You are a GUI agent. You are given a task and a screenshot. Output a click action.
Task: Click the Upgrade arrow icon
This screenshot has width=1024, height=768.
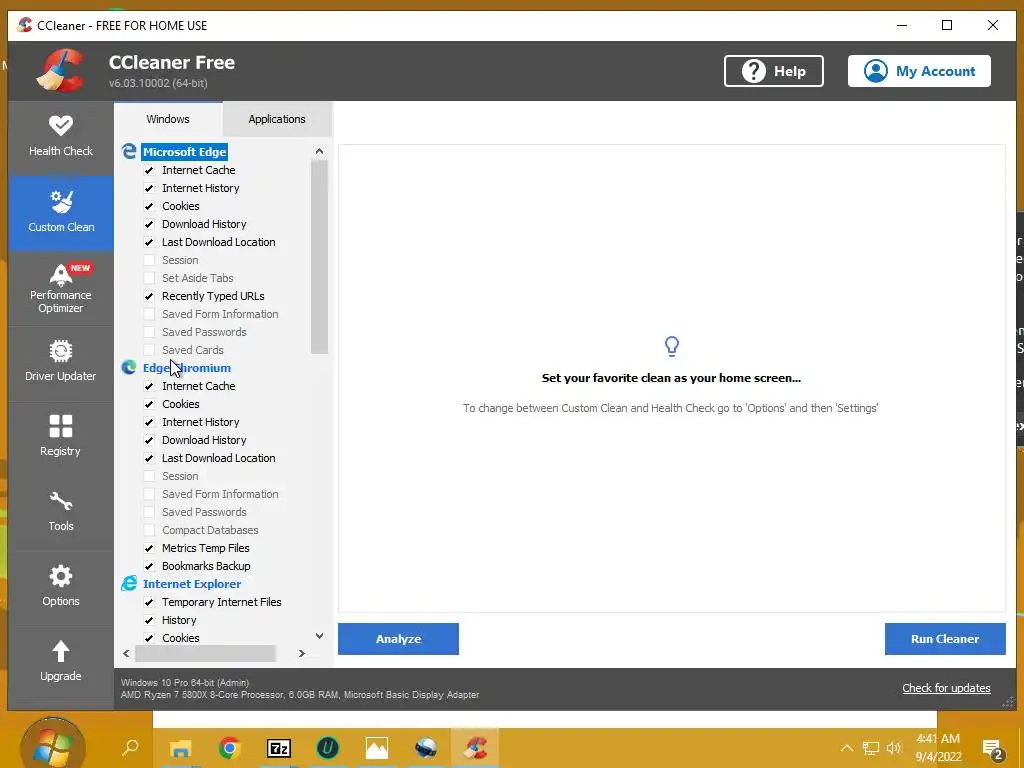(x=61, y=651)
